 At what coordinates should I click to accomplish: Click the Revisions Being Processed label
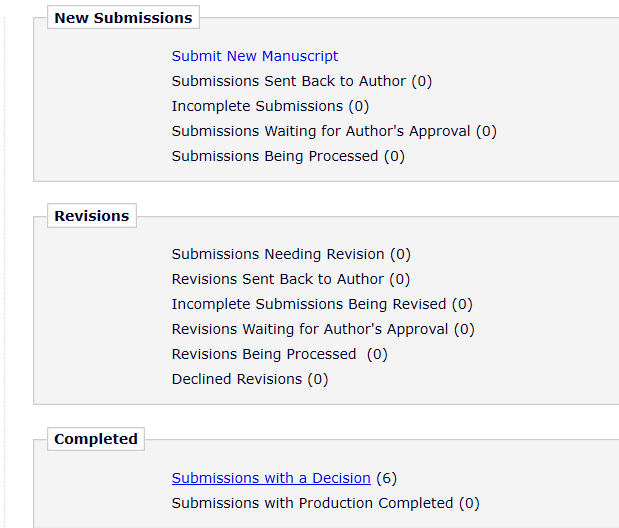(264, 354)
